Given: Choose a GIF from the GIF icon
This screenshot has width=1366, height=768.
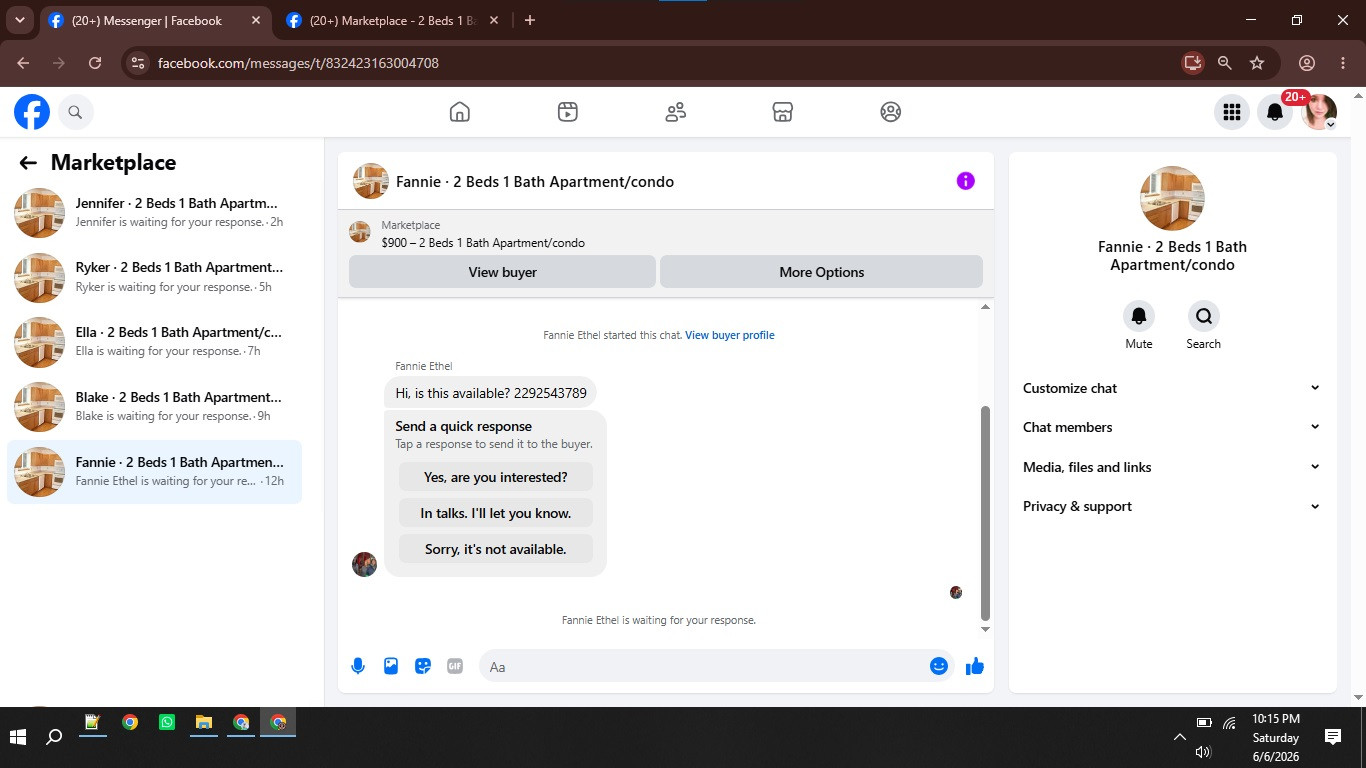Looking at the screenshot, I should [x=455, y=666].
